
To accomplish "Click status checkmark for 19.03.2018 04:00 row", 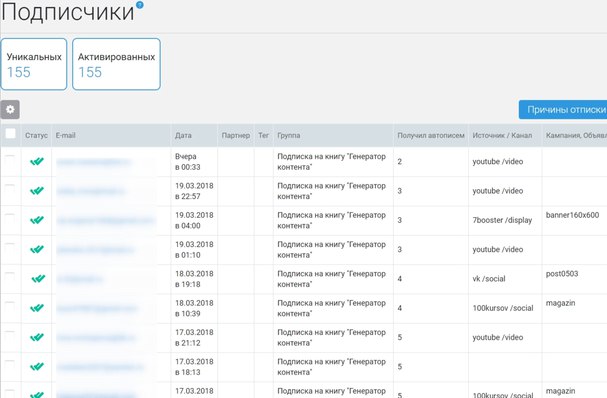I will coord(37,220).
